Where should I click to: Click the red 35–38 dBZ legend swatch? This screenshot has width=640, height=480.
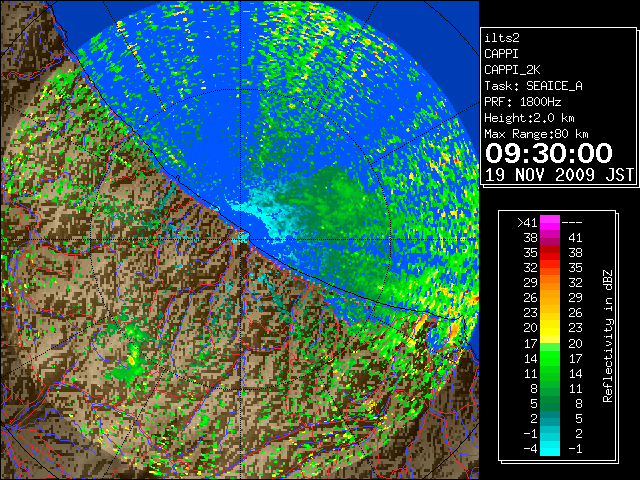(550, 253)
